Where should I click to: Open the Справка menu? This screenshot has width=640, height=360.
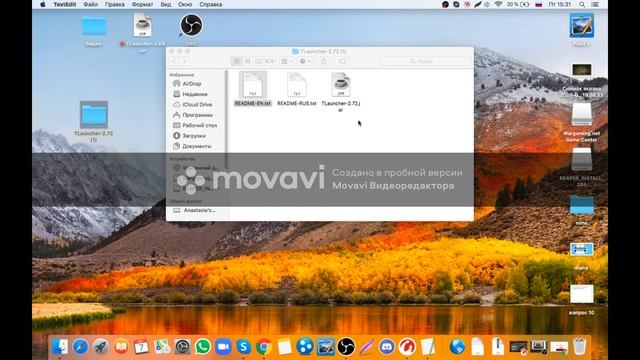click(211, 4)
